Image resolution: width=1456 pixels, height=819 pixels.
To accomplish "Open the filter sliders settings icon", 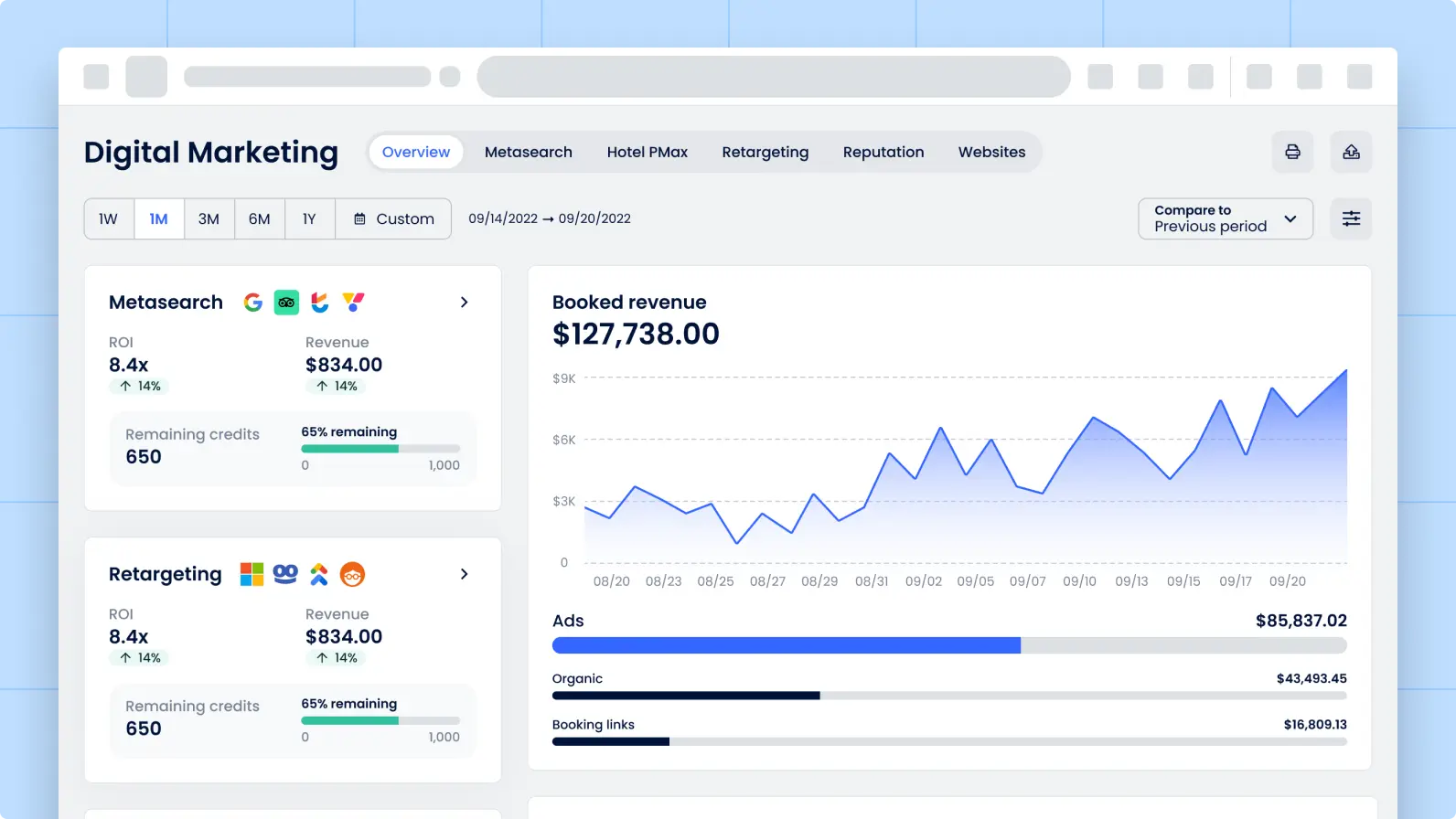I will pyautogui.click(x=1351, y=218).
